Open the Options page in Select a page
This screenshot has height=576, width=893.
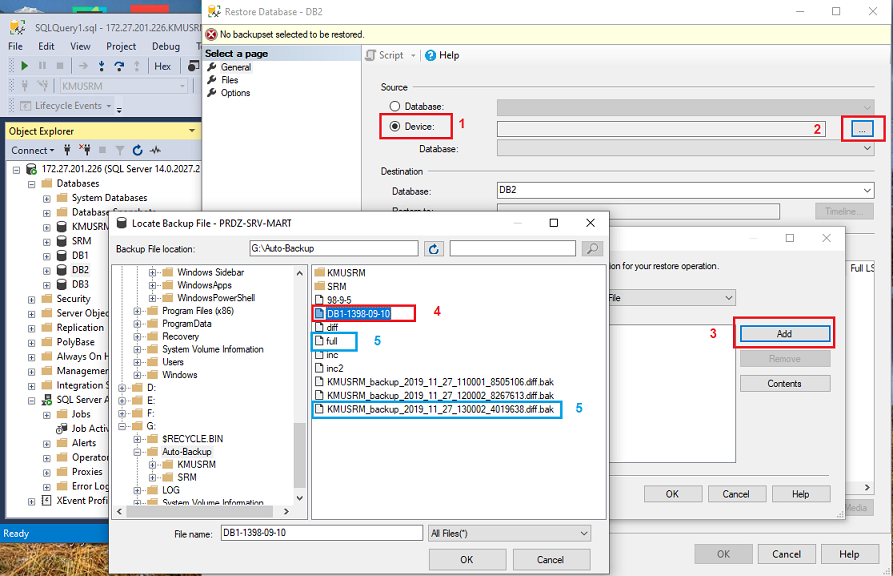pos(235,93)
